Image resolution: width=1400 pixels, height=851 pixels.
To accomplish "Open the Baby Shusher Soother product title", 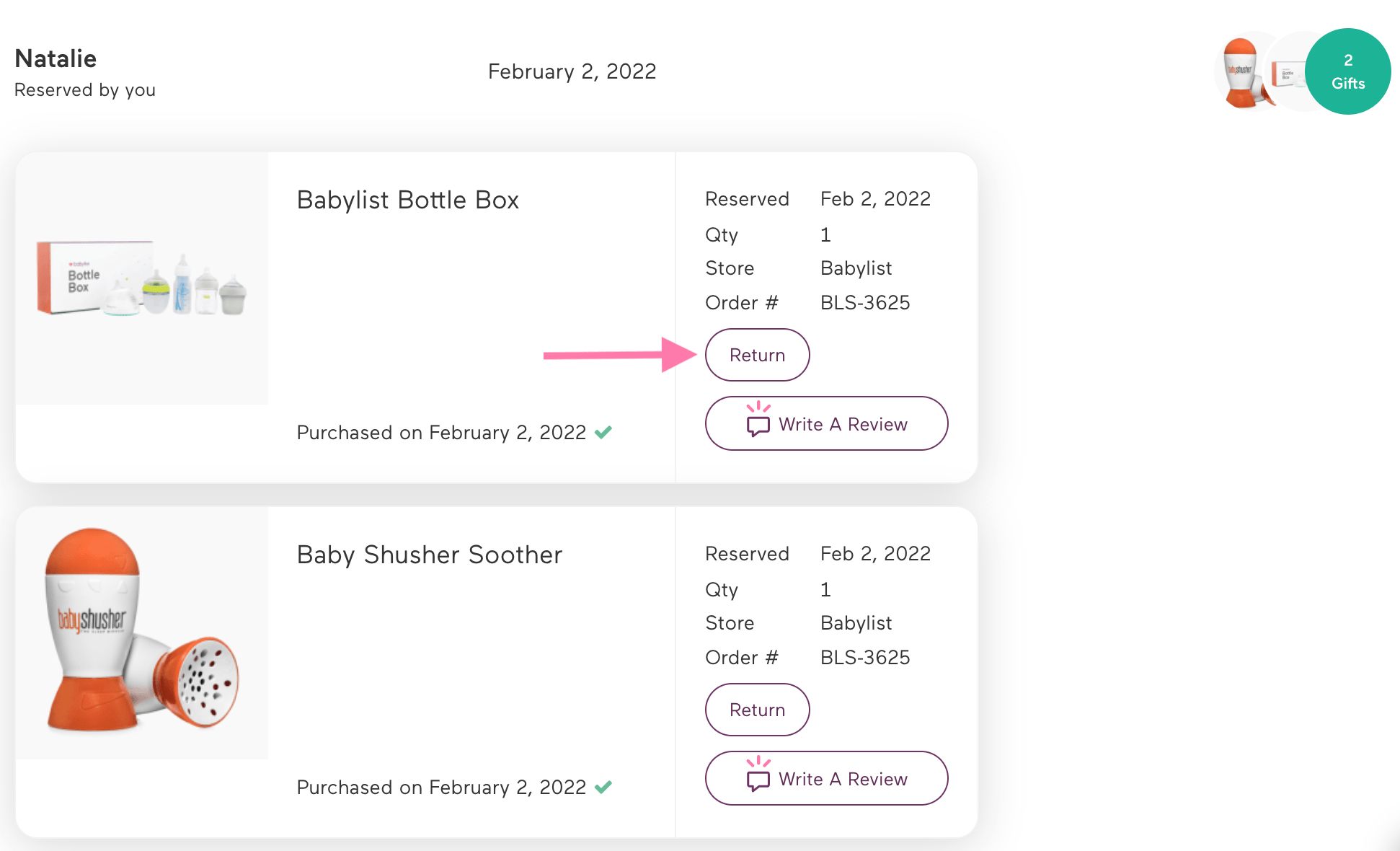I will 429,555.
